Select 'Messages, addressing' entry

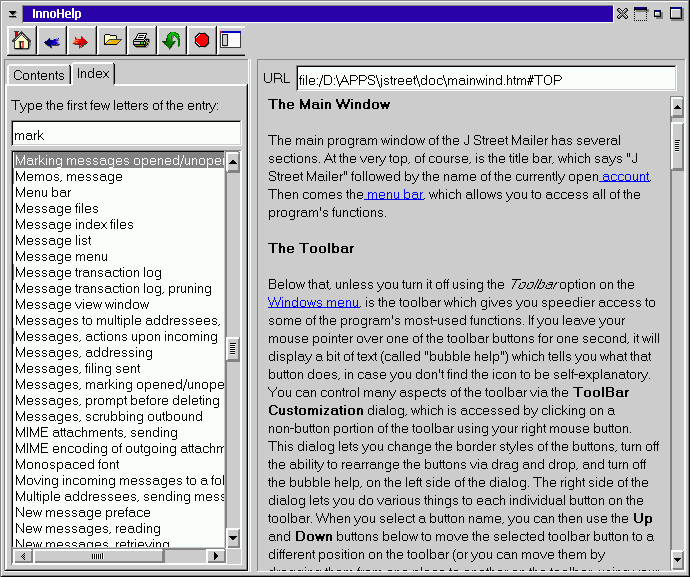[119, 353]
